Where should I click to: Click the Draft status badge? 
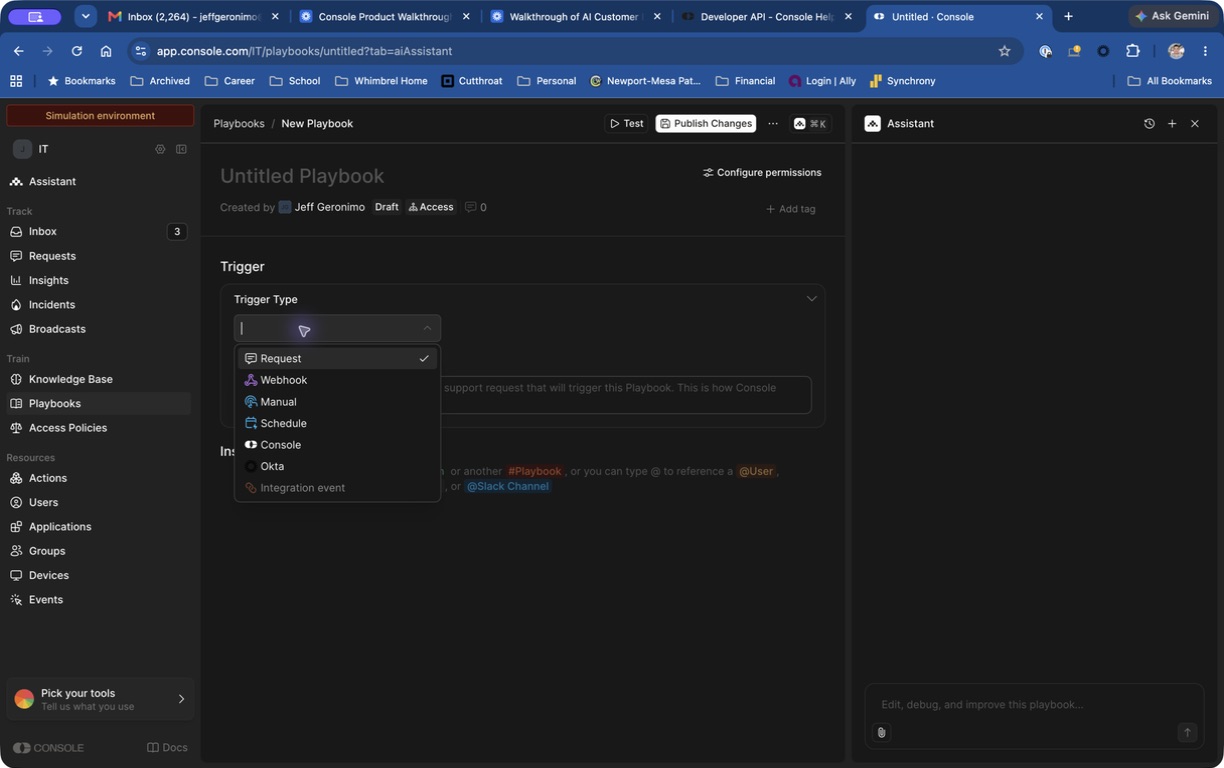coord(386,207)
